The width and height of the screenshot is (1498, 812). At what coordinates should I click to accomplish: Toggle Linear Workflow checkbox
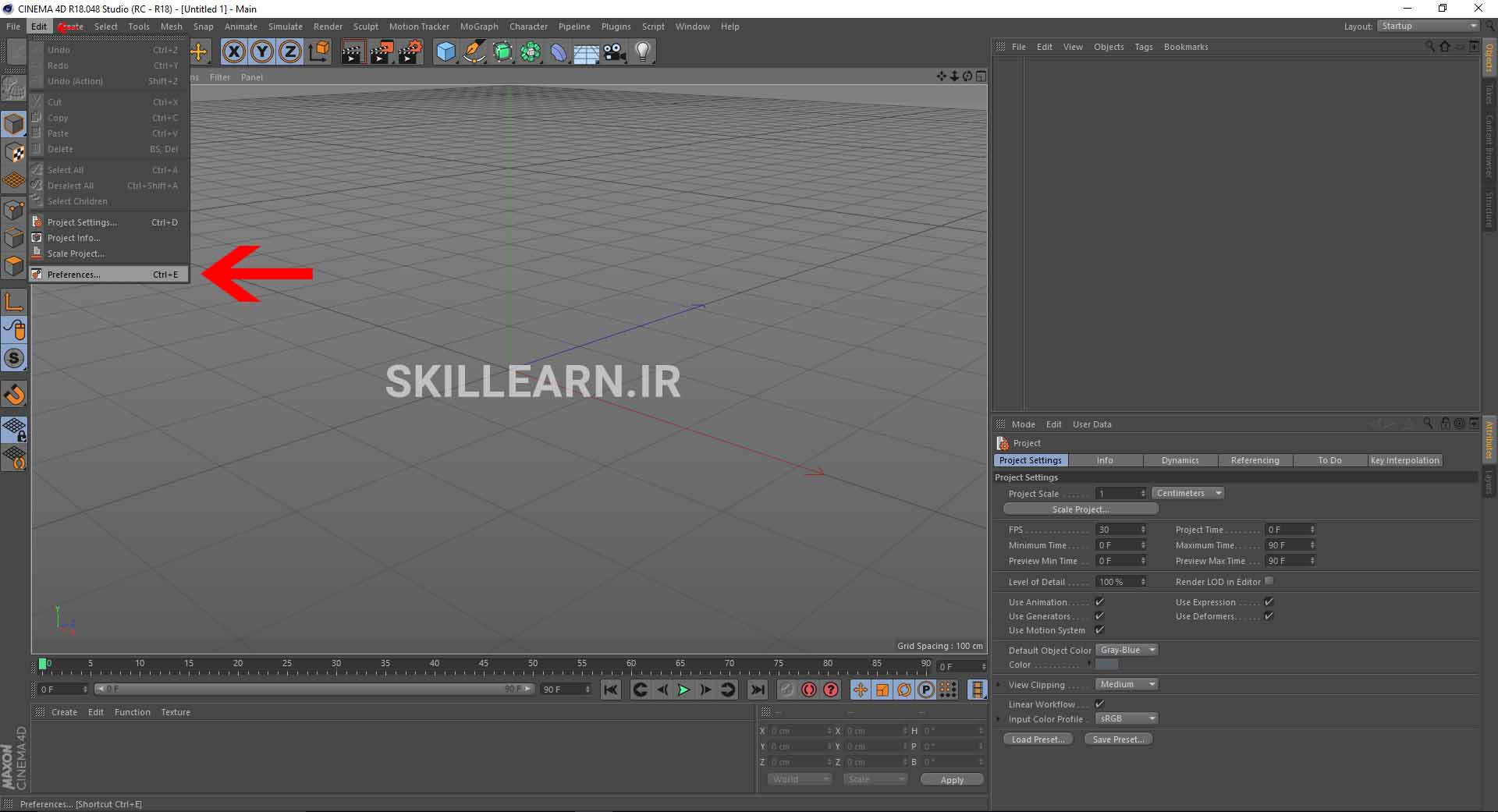1099,704
